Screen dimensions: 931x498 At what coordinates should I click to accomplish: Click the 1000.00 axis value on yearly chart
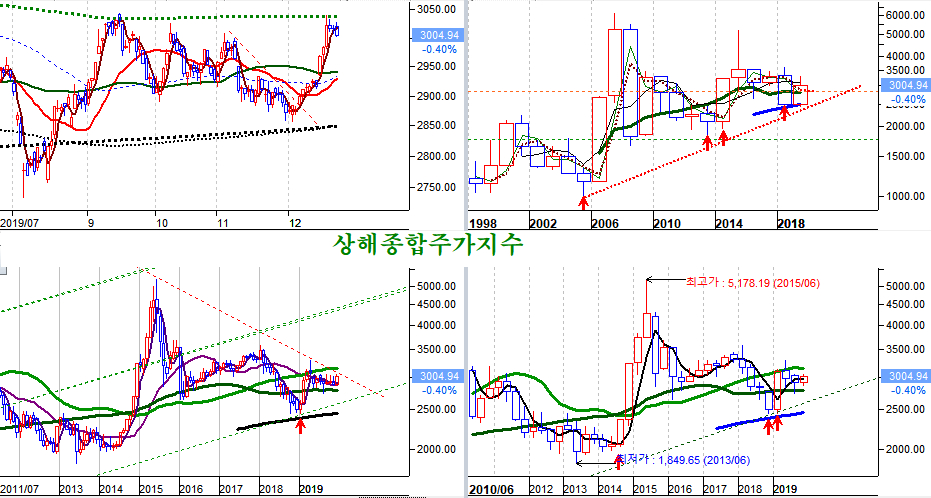(905, 196)
